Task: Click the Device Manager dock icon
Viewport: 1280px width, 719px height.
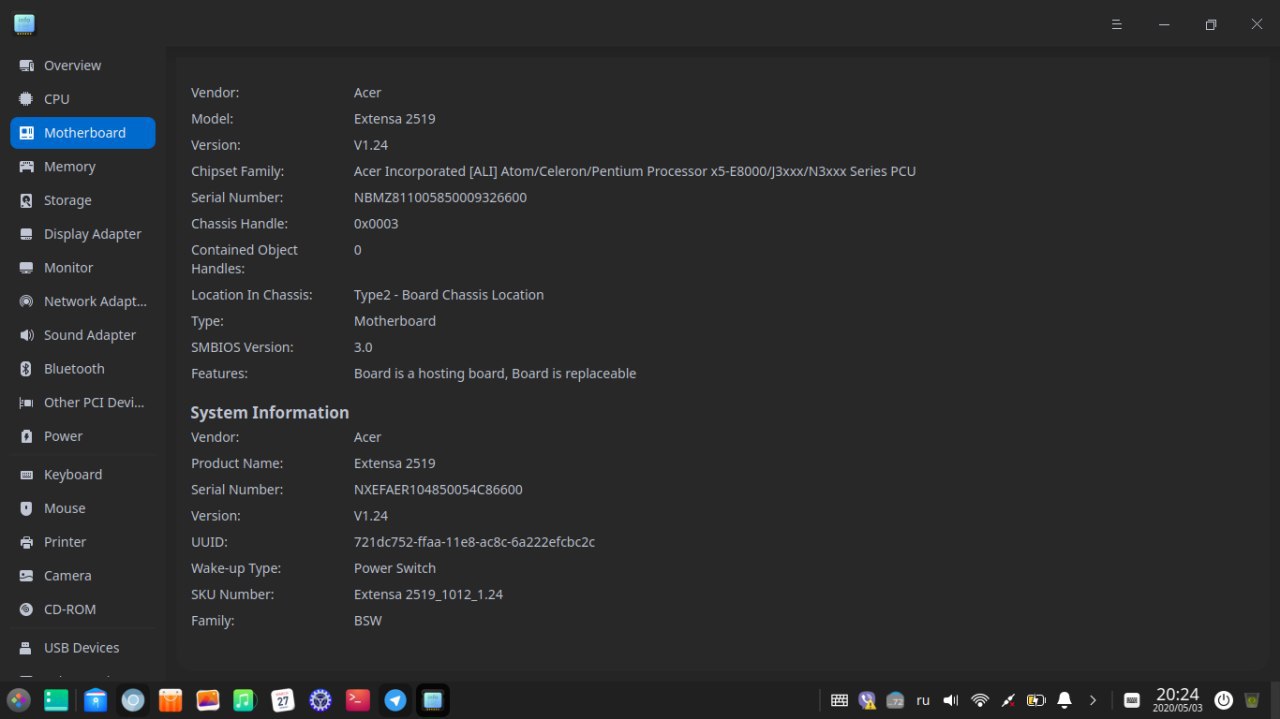Action: 433,700
